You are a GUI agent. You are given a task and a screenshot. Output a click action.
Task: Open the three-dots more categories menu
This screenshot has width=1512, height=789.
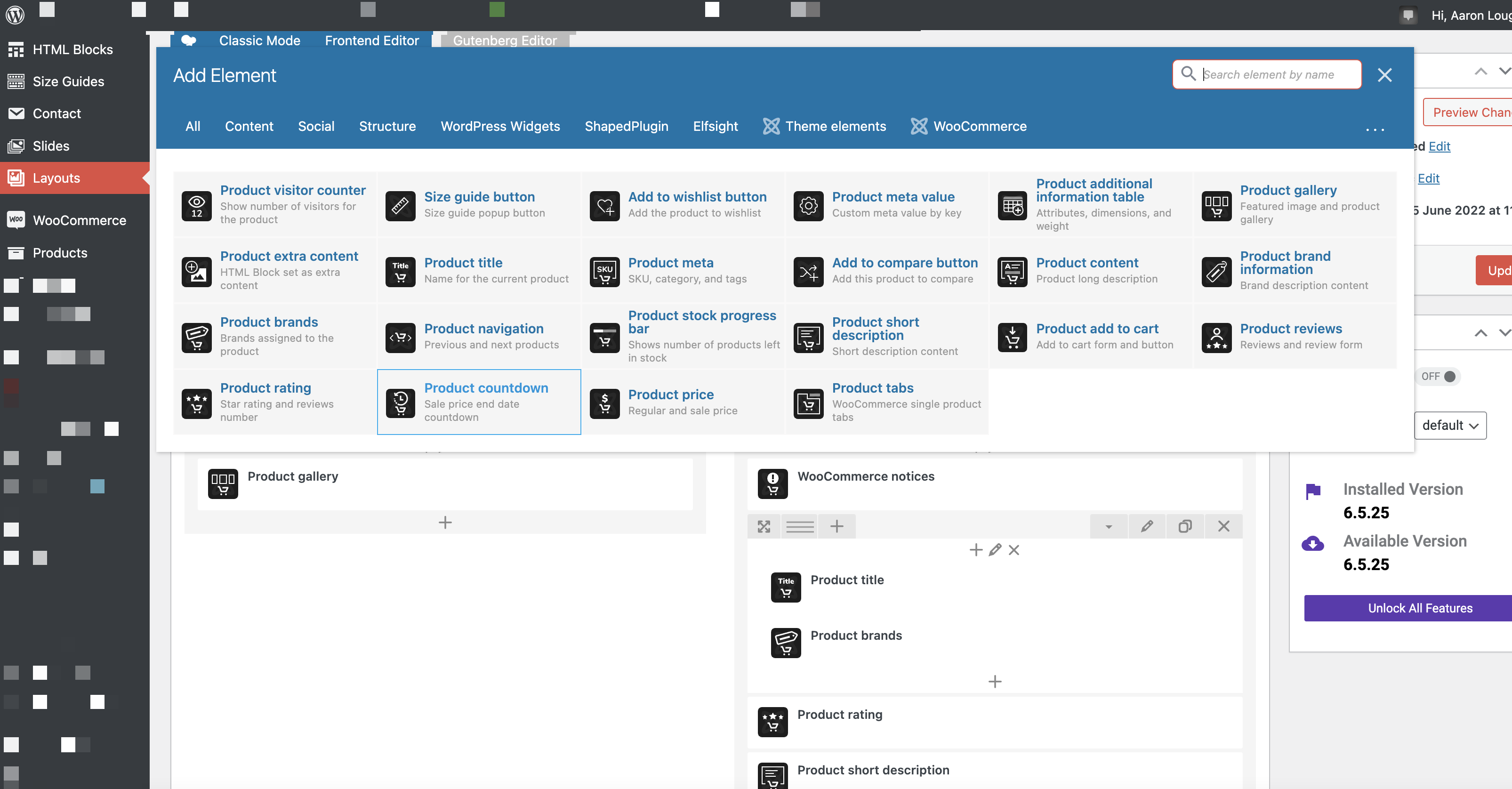1374,129
